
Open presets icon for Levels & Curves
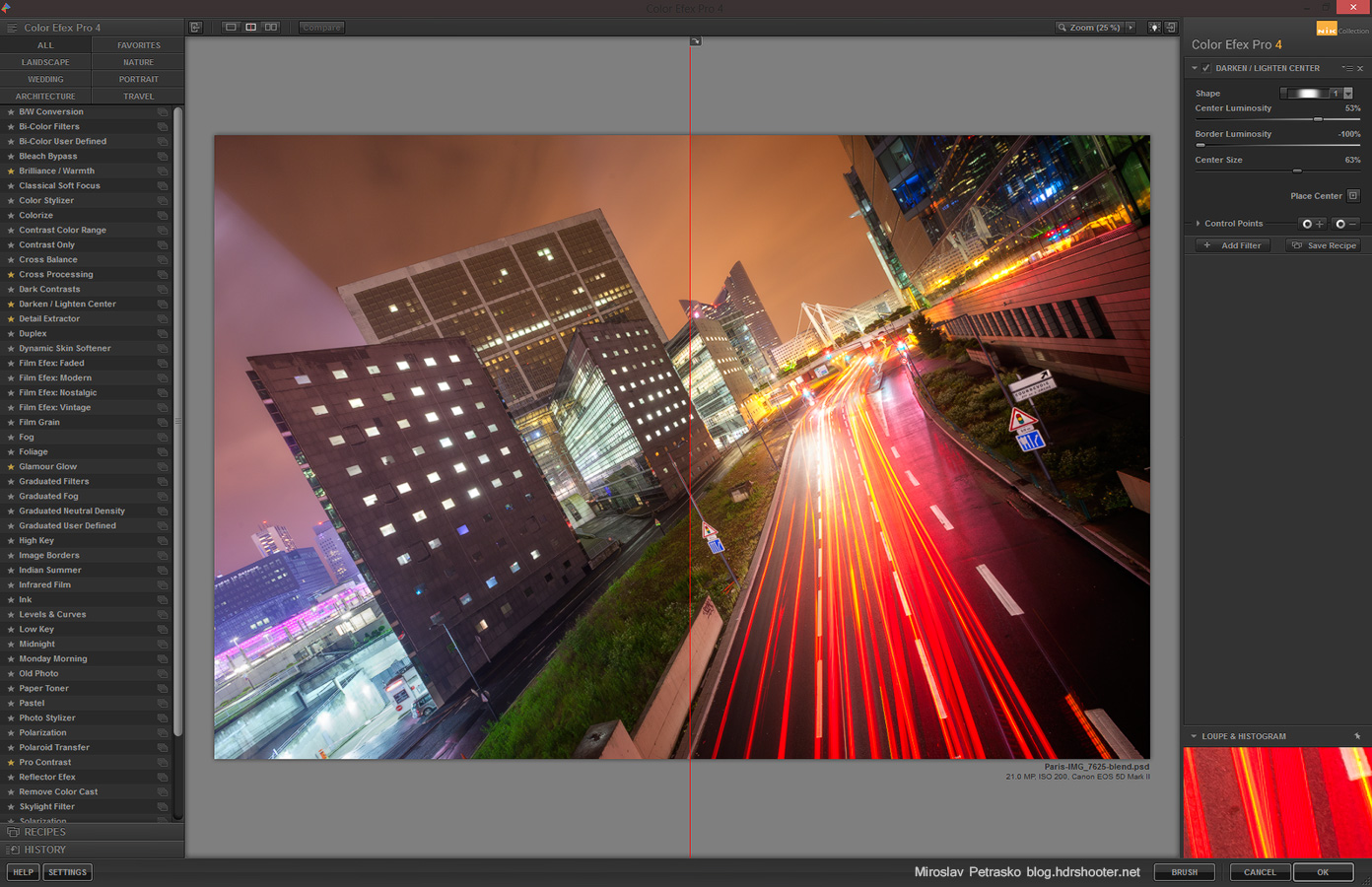tap(163, 615)
